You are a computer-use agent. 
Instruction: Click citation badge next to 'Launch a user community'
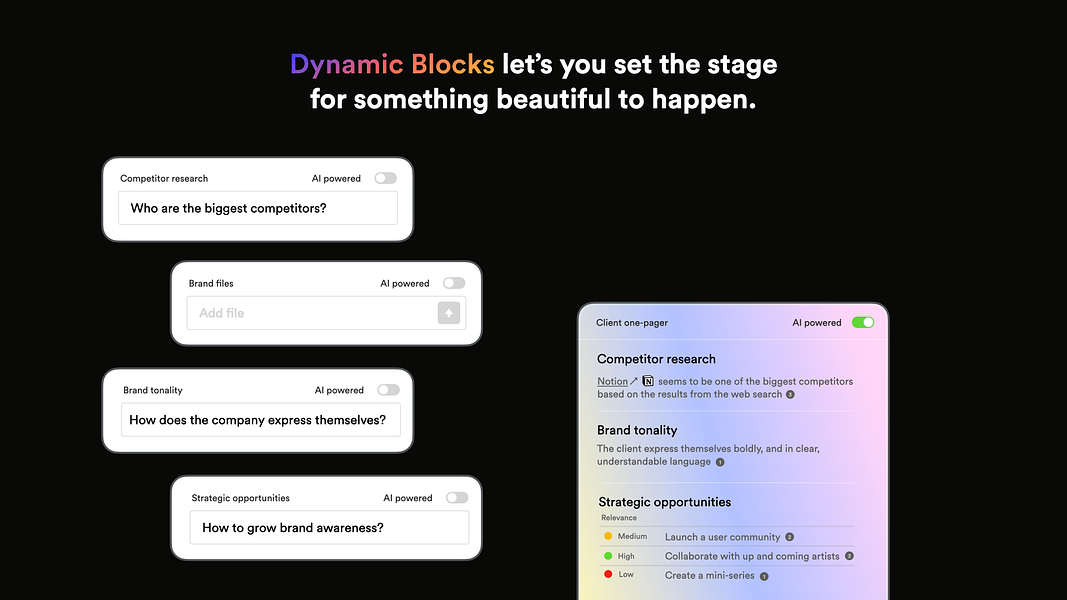(789, 537)
